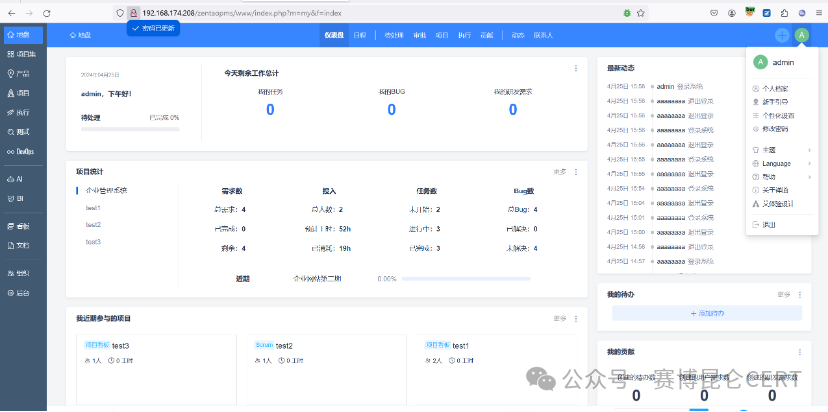
Task: Click the insecure lock icon in address bar
Action: coord(134,13)
